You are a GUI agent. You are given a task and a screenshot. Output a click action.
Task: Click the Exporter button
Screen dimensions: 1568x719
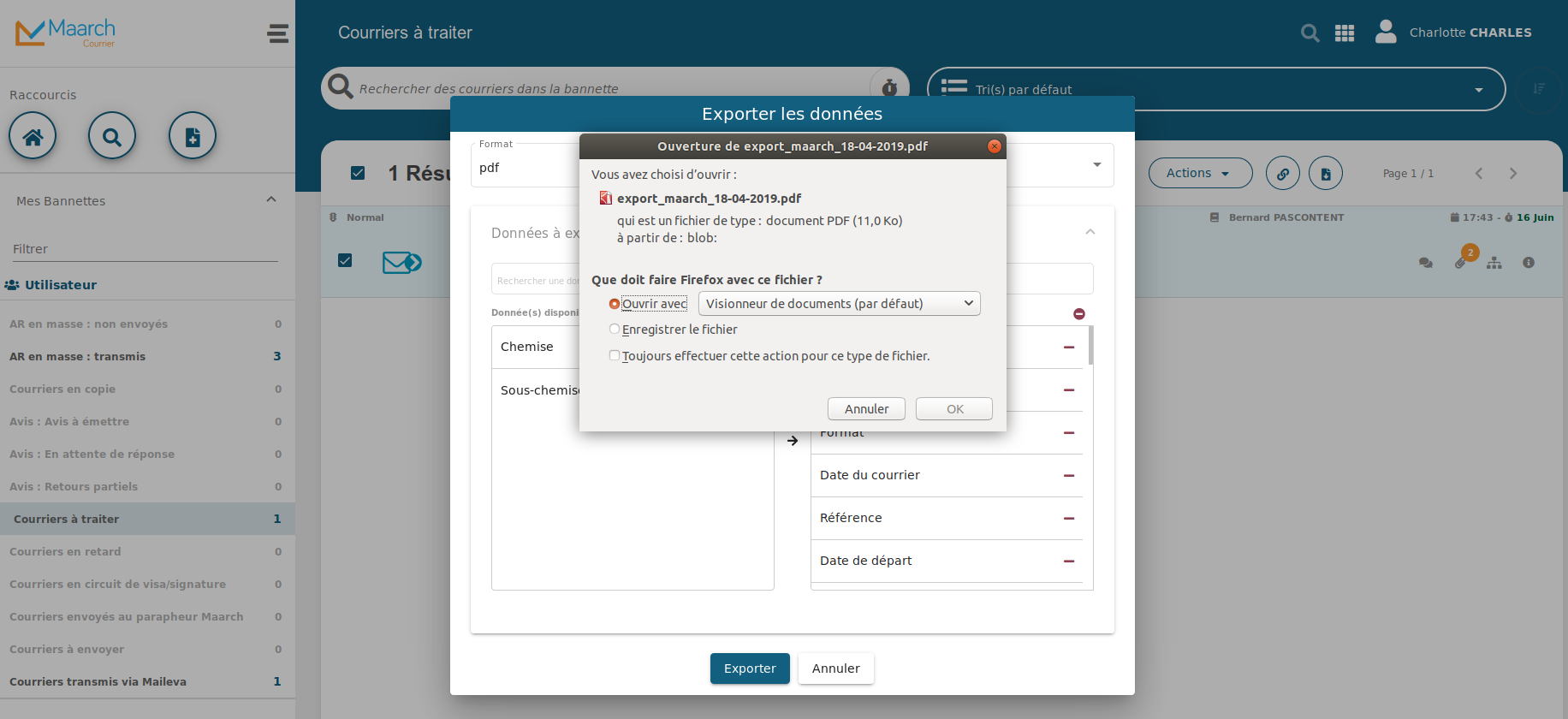[750, 668]
